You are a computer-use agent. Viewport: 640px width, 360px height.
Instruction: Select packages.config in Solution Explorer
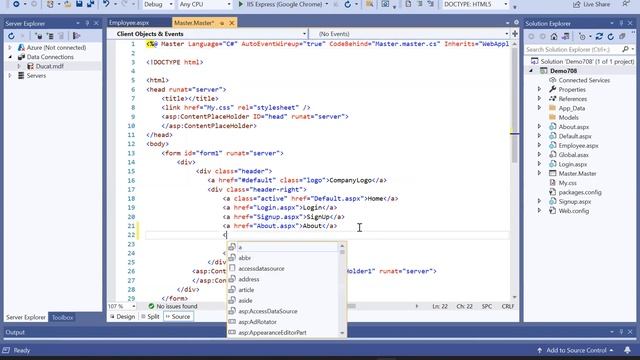(580, 192)
